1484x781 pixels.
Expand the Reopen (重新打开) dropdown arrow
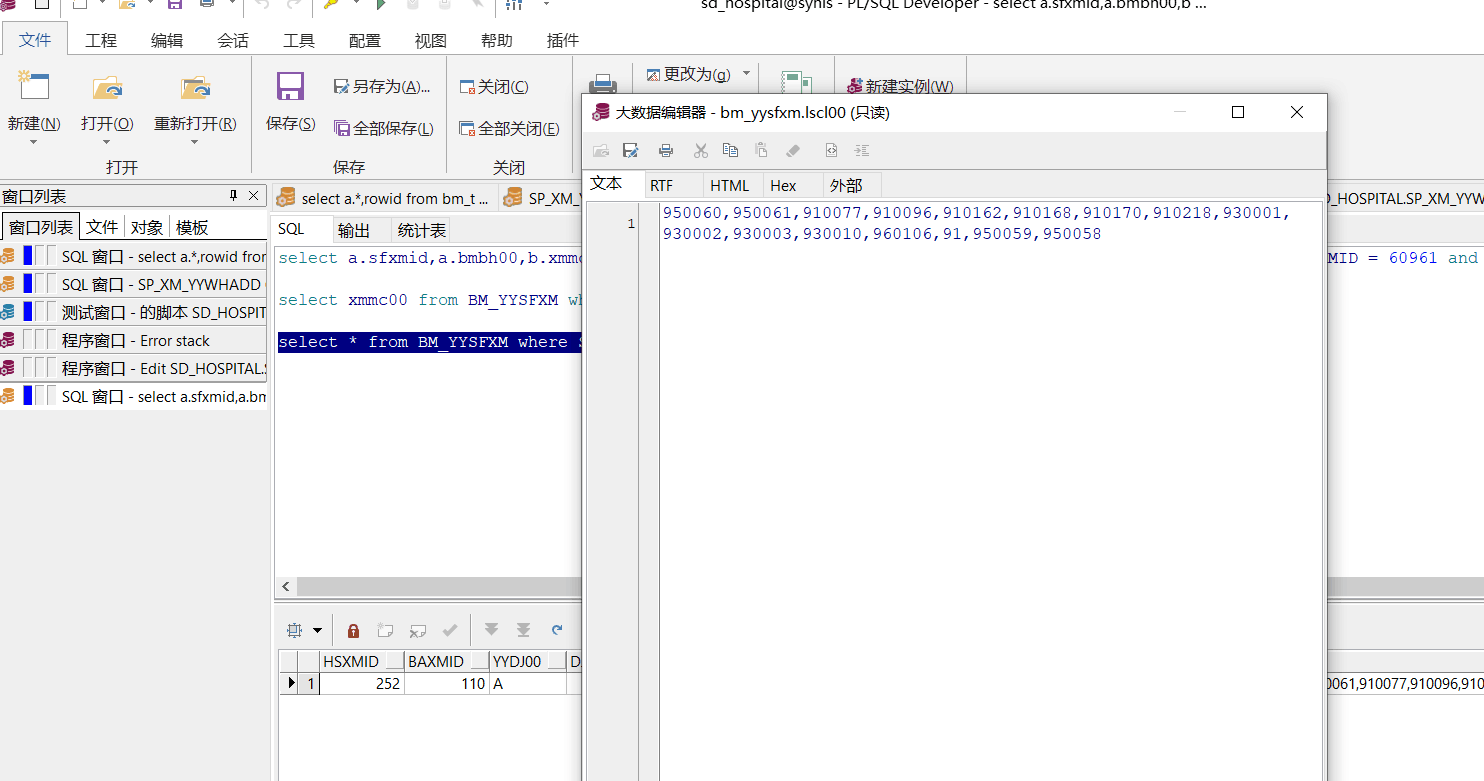[195, 142]
